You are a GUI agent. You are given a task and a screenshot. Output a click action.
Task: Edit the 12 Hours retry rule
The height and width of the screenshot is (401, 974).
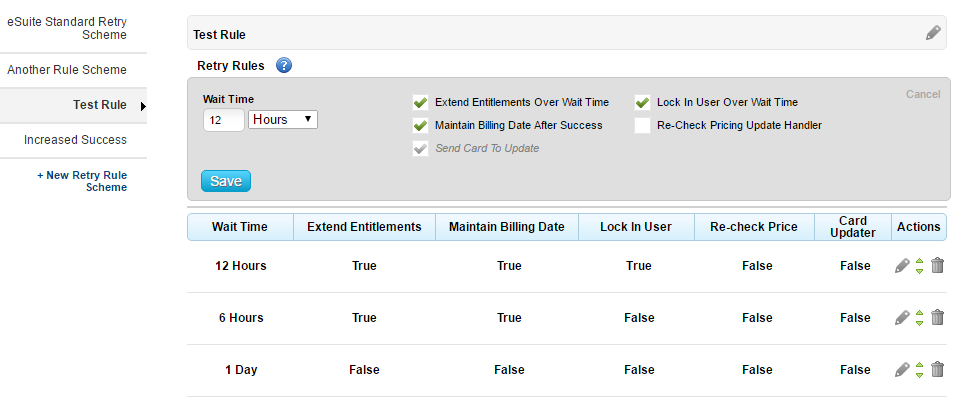click(x=902, y=265)
